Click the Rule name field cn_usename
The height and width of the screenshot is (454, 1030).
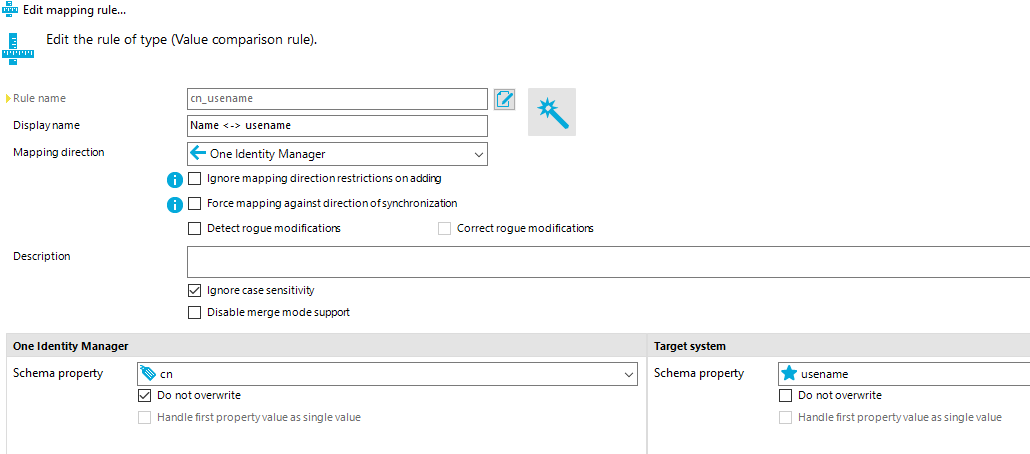pyautogui.click(x=338, y=99)
